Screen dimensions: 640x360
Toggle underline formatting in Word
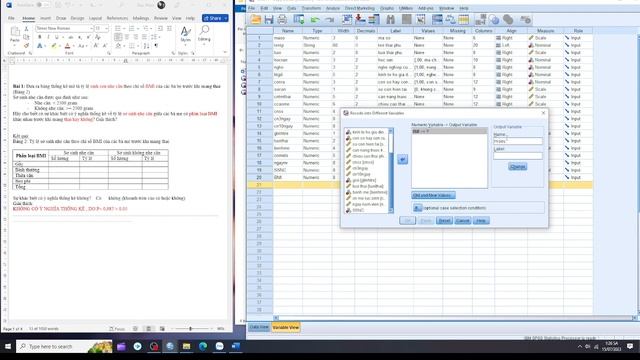tap(56, 37)
